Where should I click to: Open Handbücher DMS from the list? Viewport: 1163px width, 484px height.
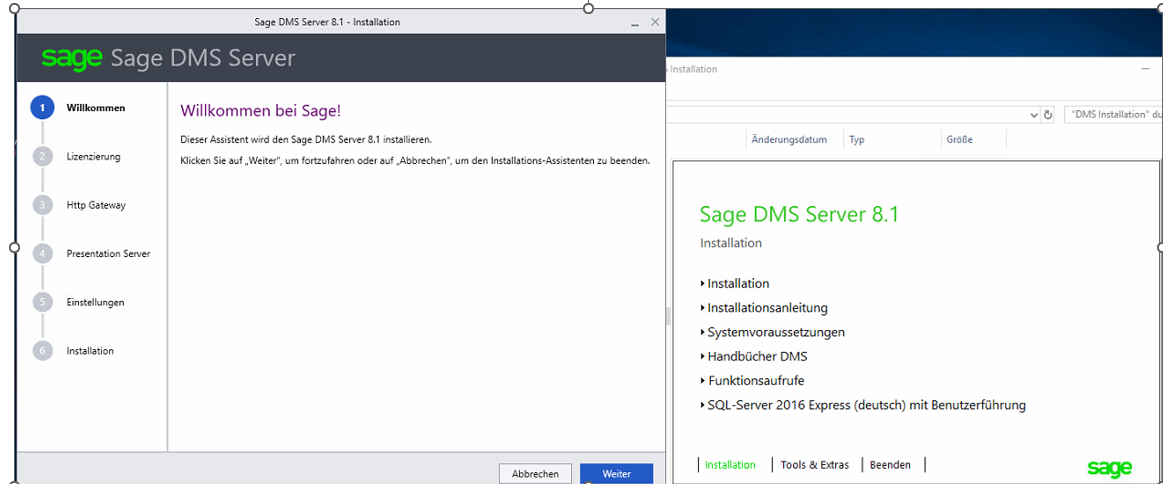[x=757, y=356]
